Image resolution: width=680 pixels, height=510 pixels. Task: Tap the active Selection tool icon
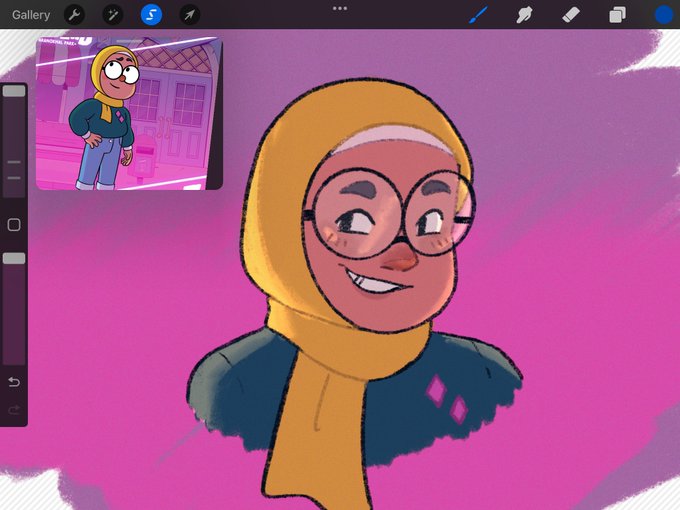151,15
